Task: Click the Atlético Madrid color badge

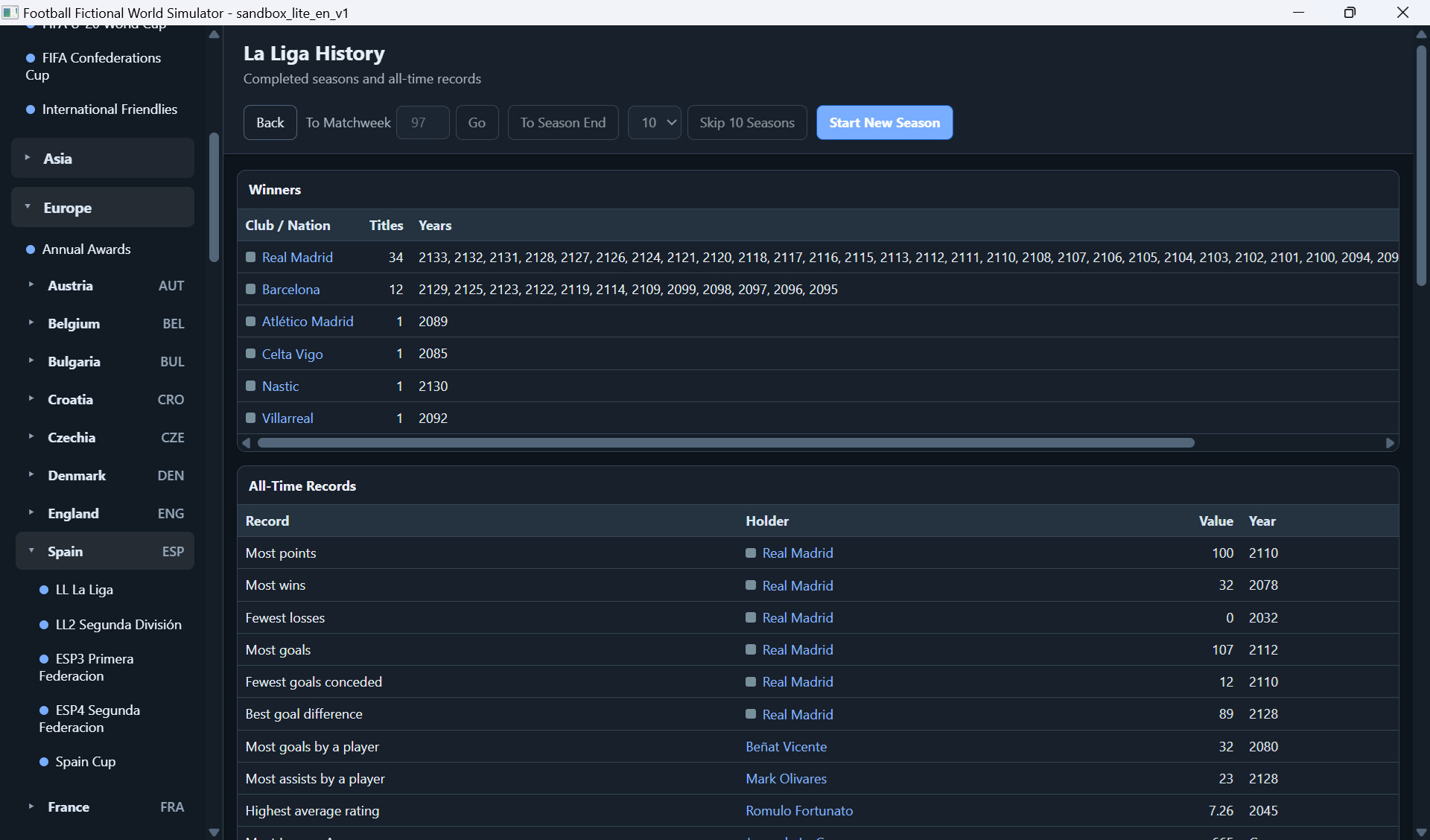Action: coord(251,321)
